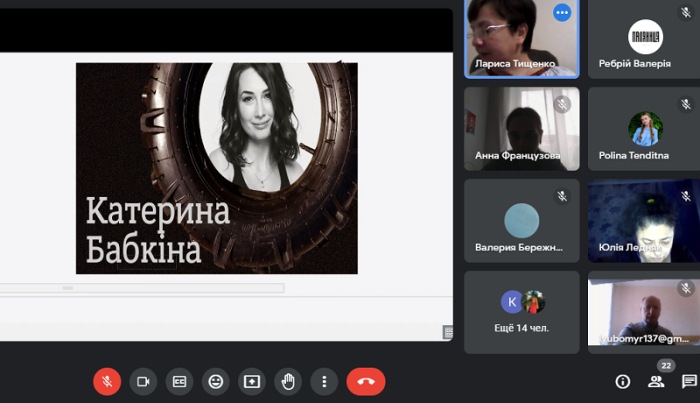The height and width of the screenshot is (403, 700).
Task: Open the emoji reactions picker
Action: click(x=215, y=381)
